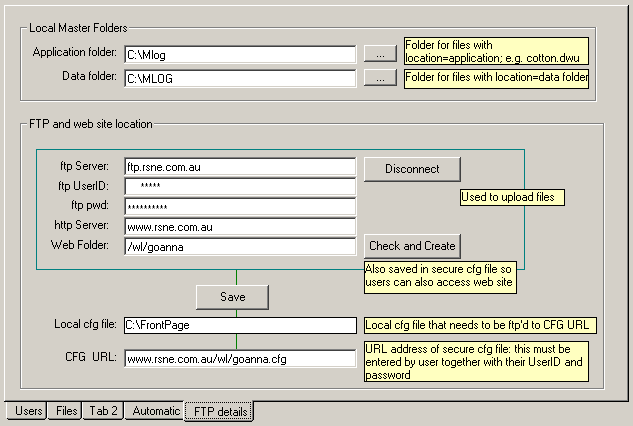Click browse button for Data folder
The height and width of the screenshot is (426, 633).
point(380,77)
